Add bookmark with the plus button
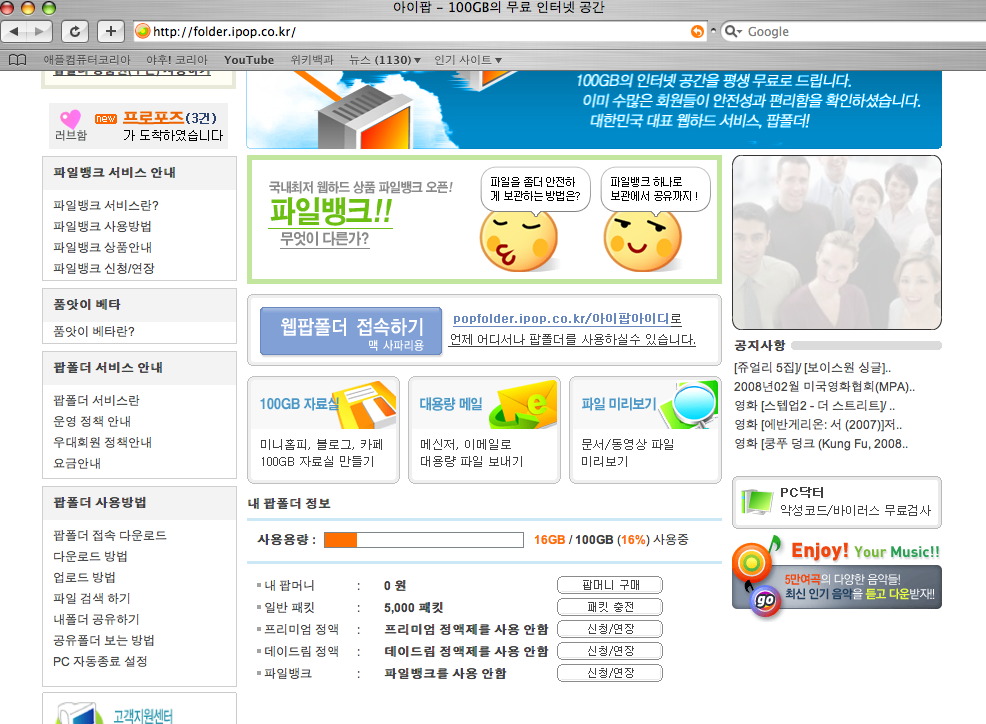 [111, 31]
